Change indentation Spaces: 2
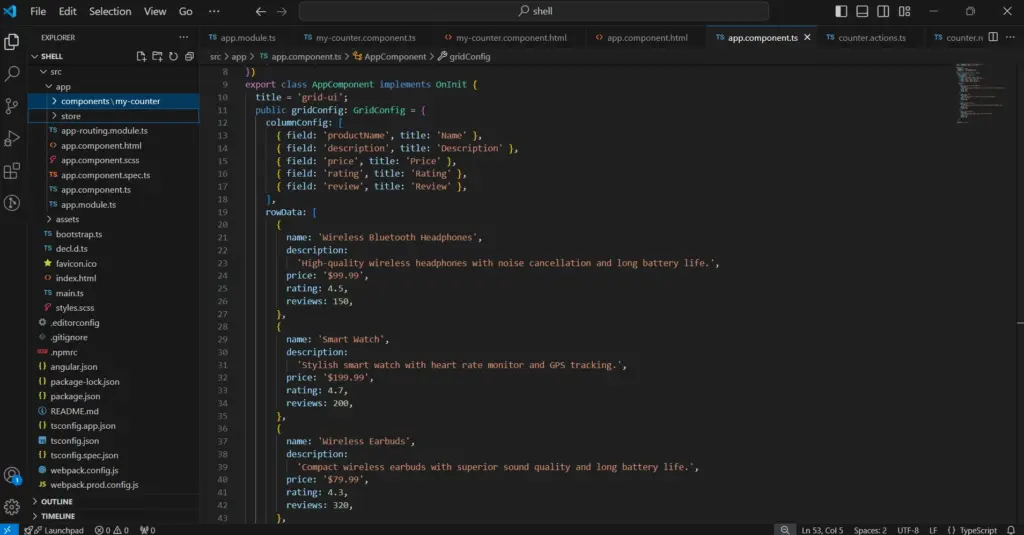This screenshot has height=535, width=1024. pyautogui.click(x=870, y=530)
